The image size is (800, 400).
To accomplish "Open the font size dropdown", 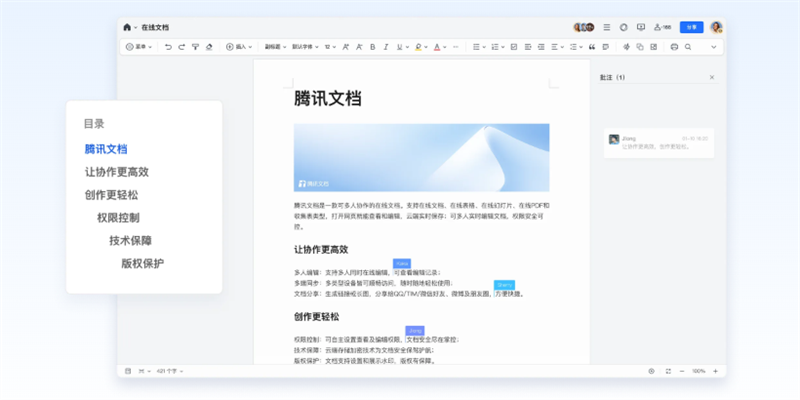I will [330, 47].
